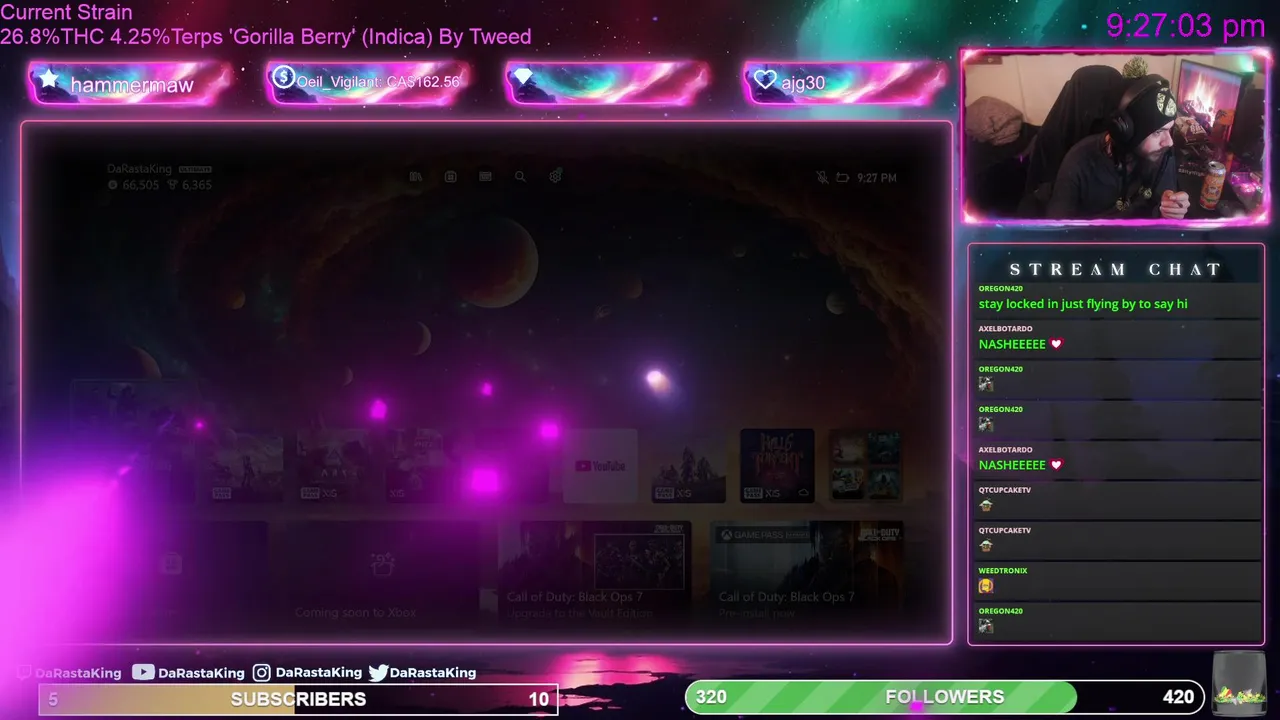Click the controller battery icon near 9:27 PM
The height and width of the screenshot is (720, 1280).
coord(842,178)
